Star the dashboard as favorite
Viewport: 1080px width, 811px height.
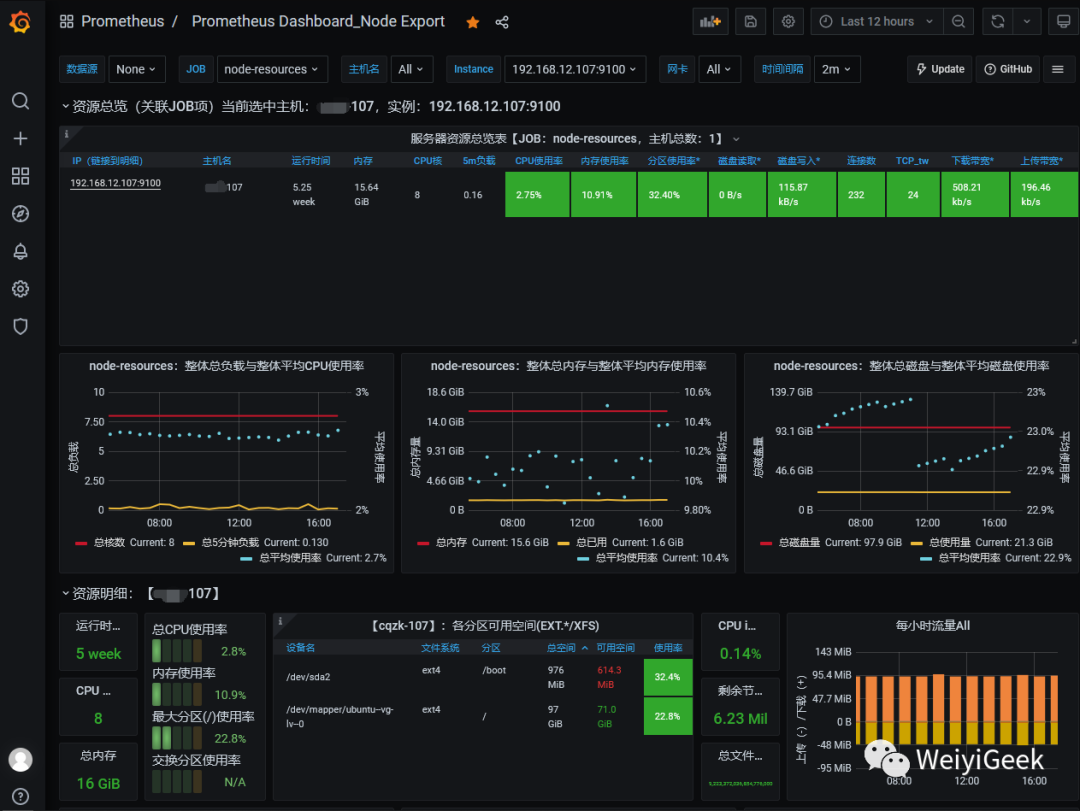tap(472, 22)
